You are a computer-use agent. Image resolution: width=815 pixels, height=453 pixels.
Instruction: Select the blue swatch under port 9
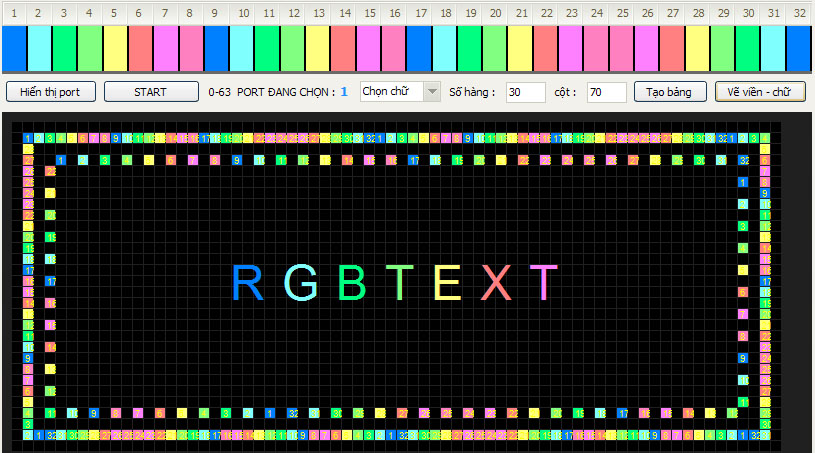tap(216, 47)
